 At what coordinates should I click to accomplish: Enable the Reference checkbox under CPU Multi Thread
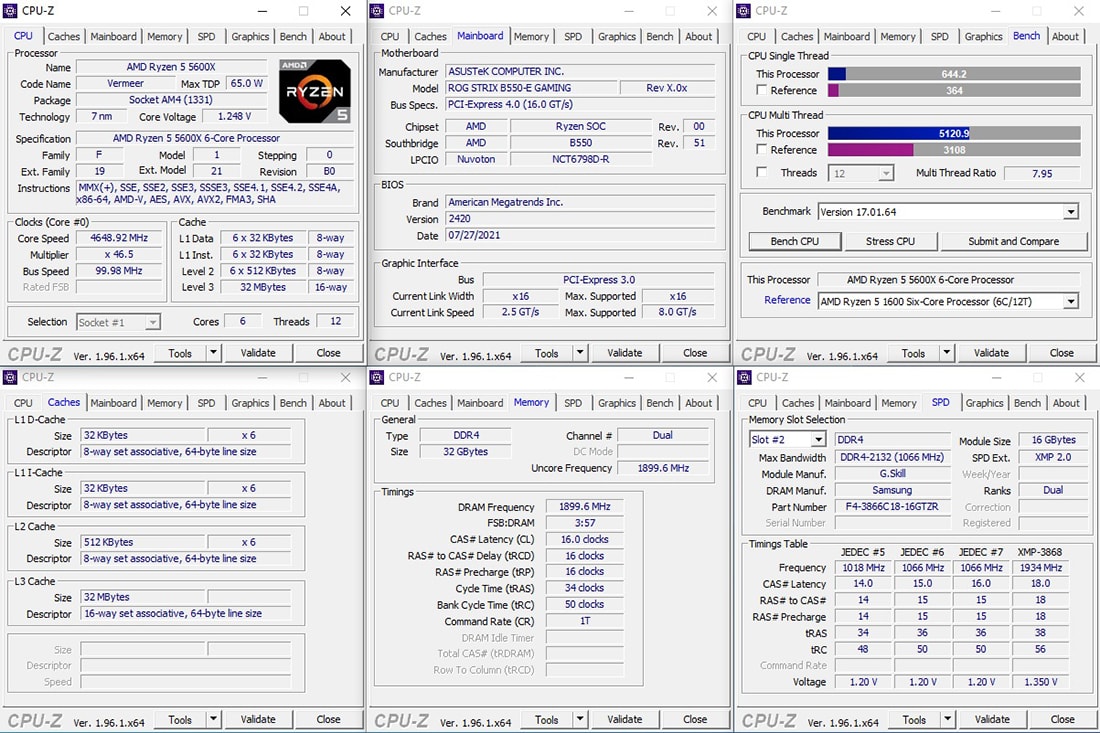(762, 149)
